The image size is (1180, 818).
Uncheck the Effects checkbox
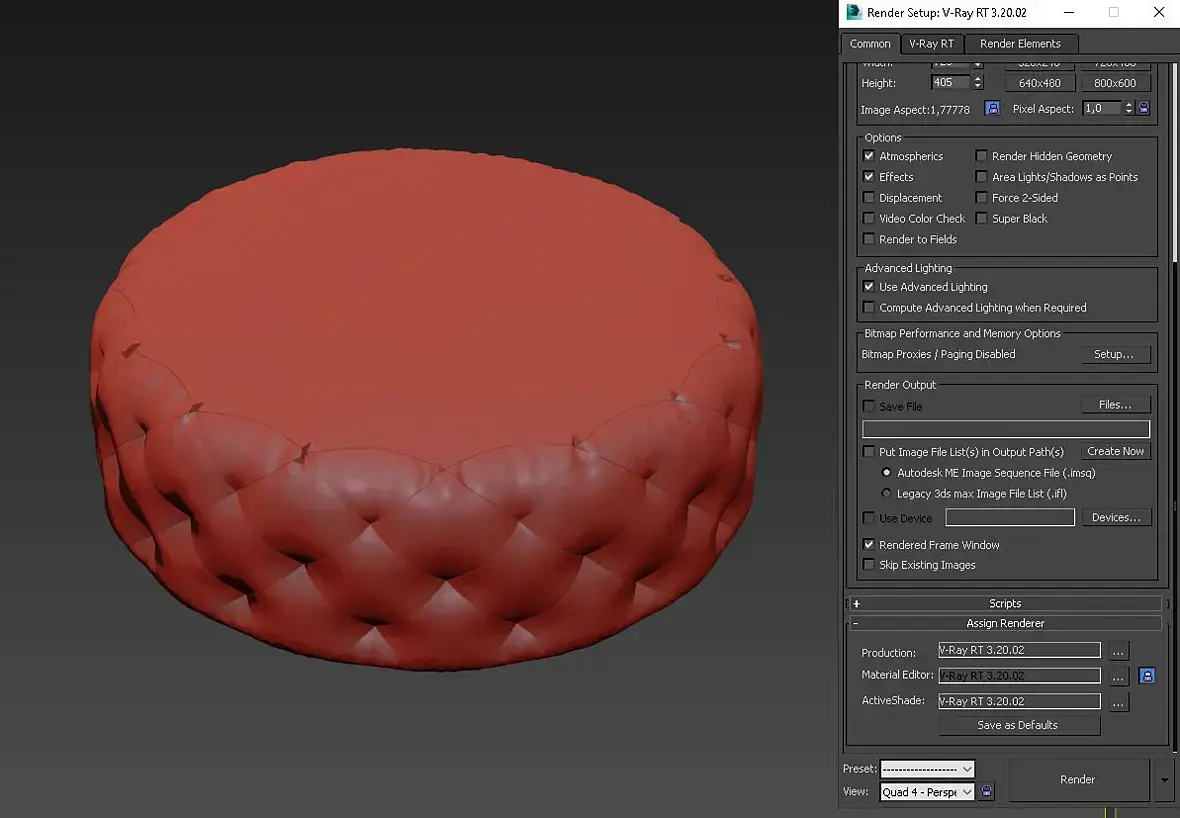[x=868, y=177]
